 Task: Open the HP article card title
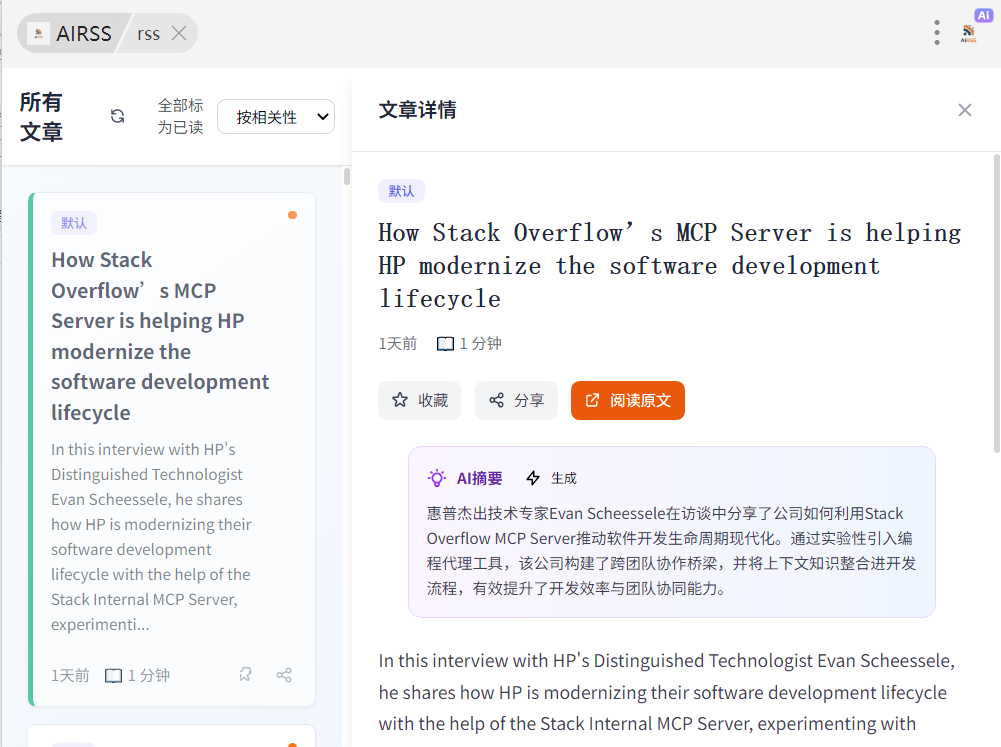pos(161,336)
